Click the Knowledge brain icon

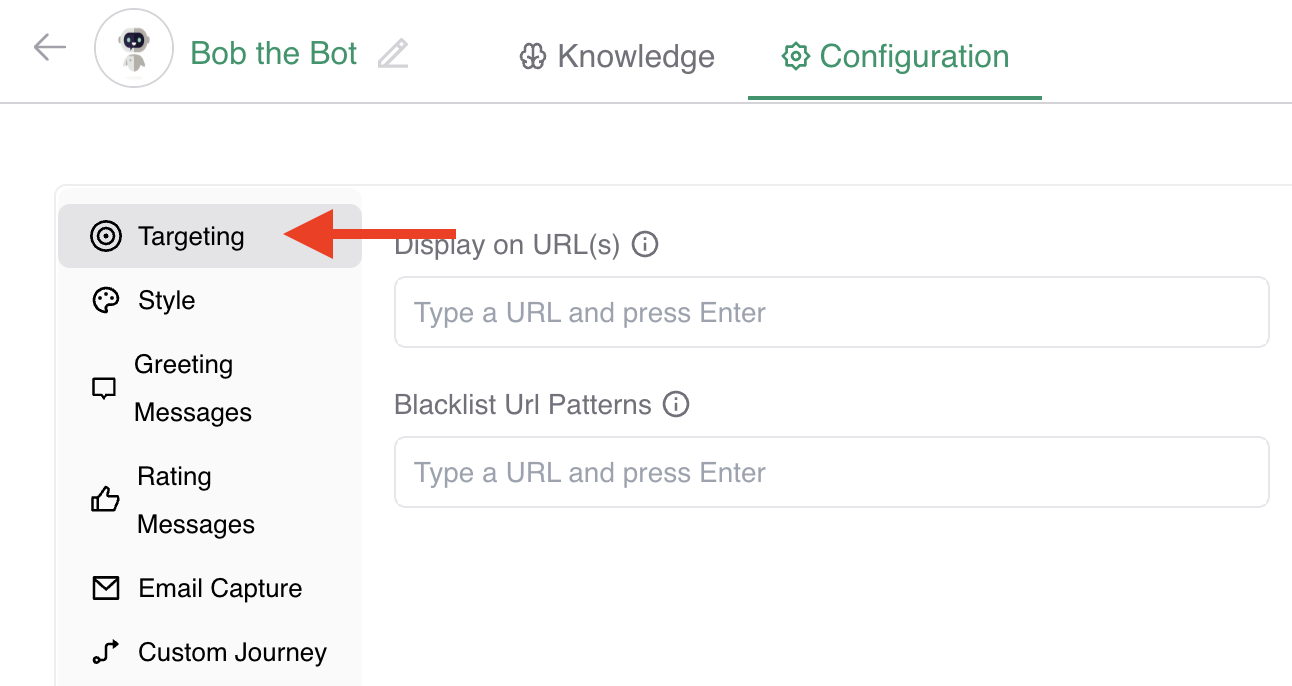pos(532,56)
